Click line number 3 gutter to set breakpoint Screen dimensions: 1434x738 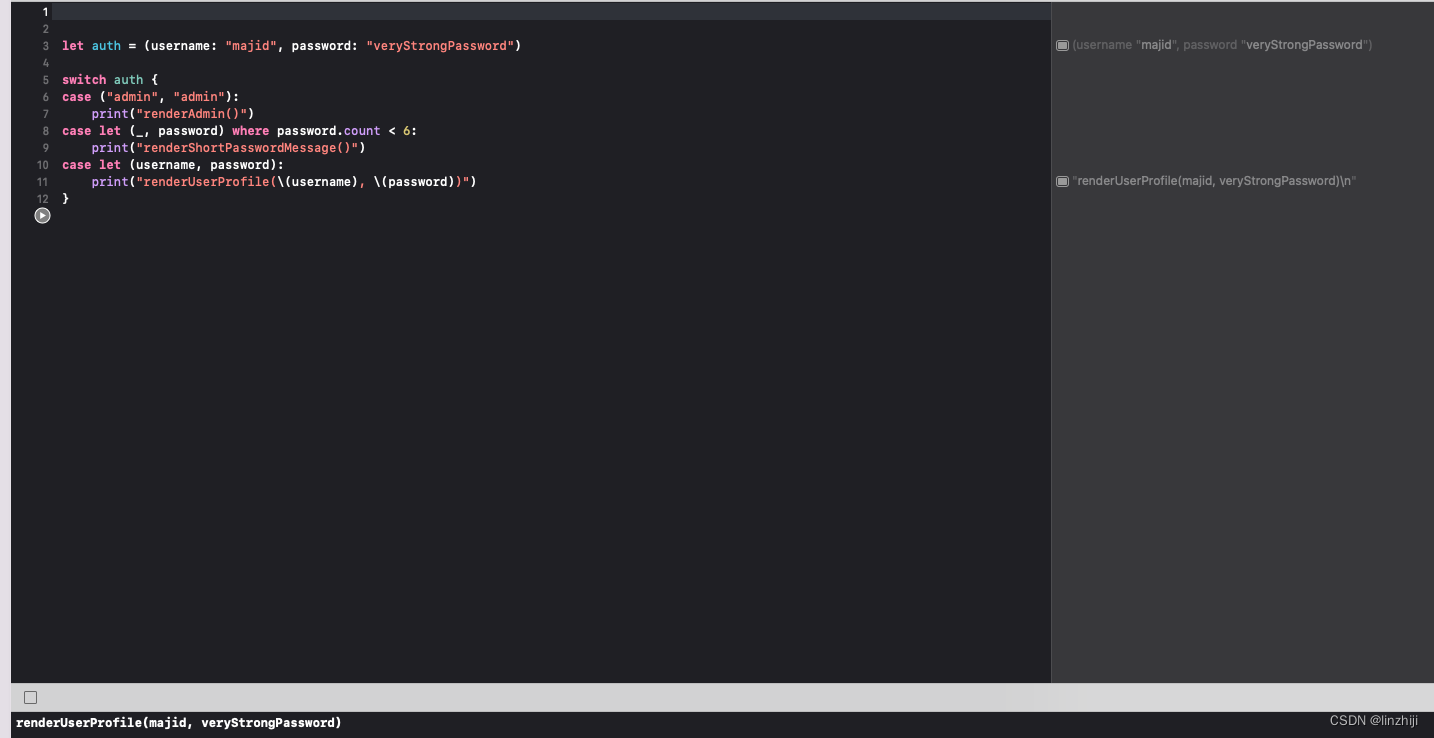pyautogui.click(x=45, y=45)
